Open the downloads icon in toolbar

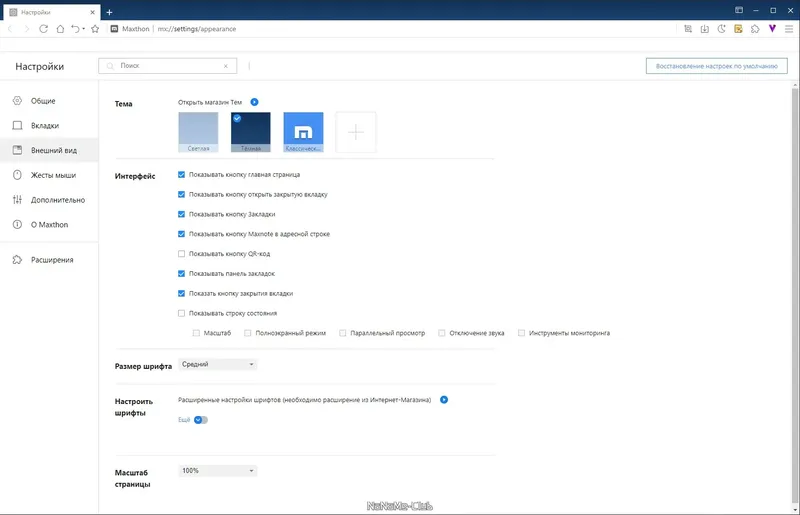tap(705, 29)
